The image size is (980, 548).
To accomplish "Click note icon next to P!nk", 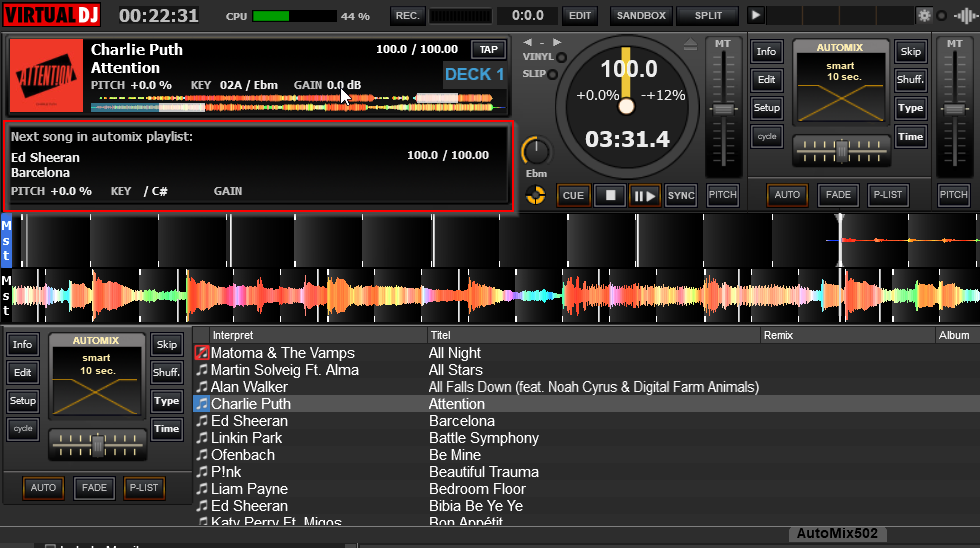I will click(202, 472).
